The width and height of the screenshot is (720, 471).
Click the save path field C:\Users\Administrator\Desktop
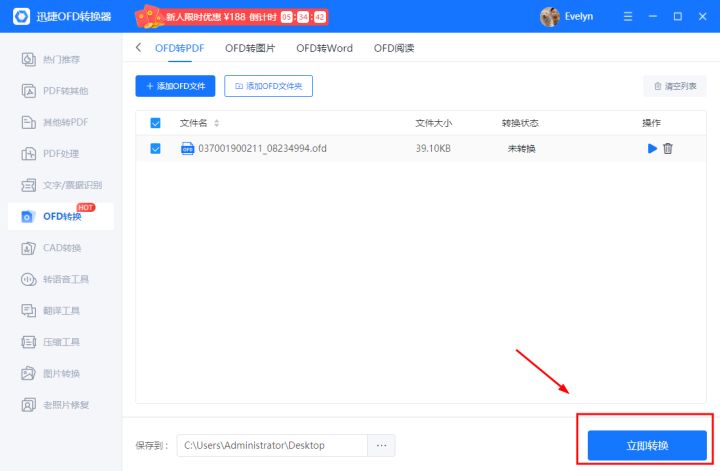(x=272, y=445)
